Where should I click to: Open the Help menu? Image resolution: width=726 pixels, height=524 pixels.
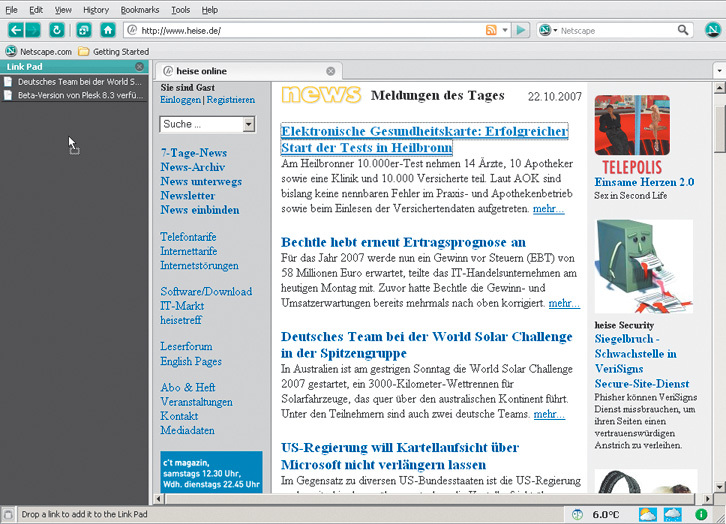[210, 10]
